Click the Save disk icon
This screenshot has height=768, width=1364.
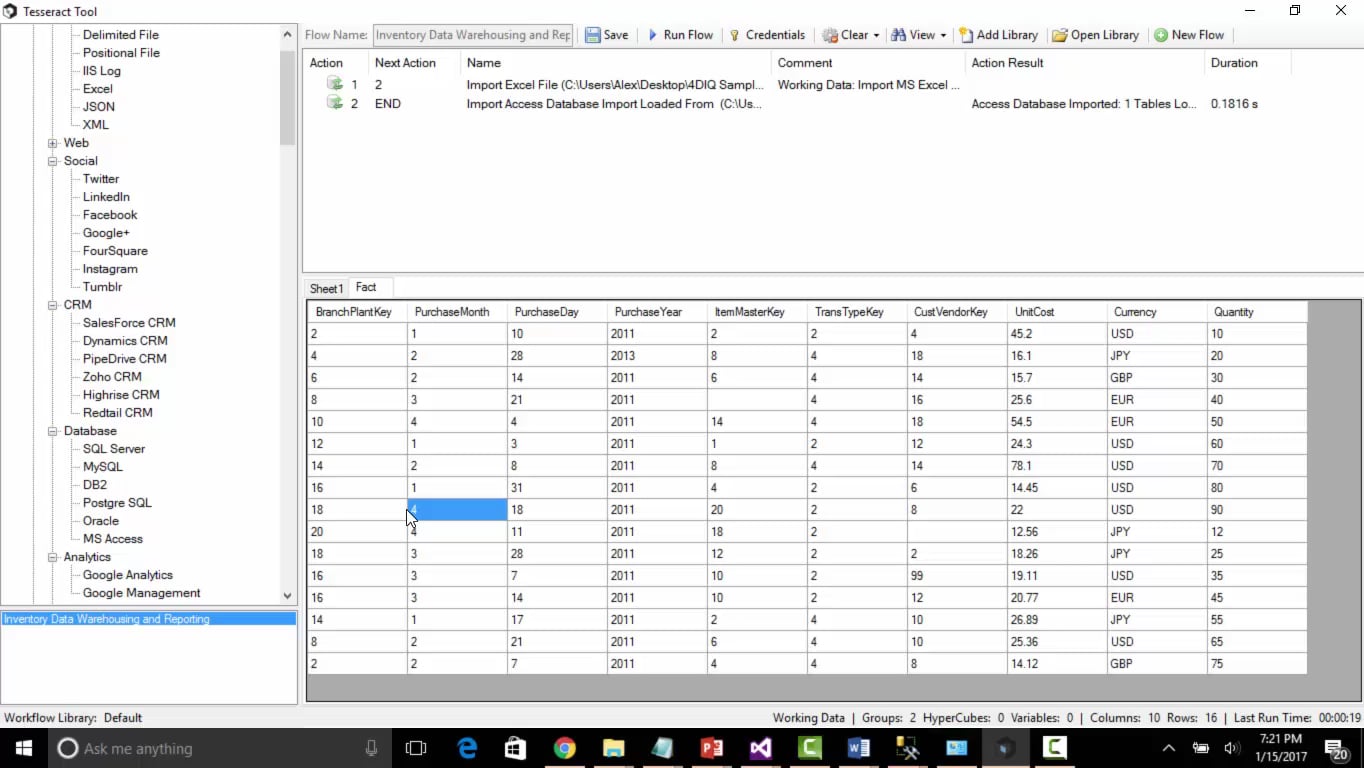(x=593, y=35)
